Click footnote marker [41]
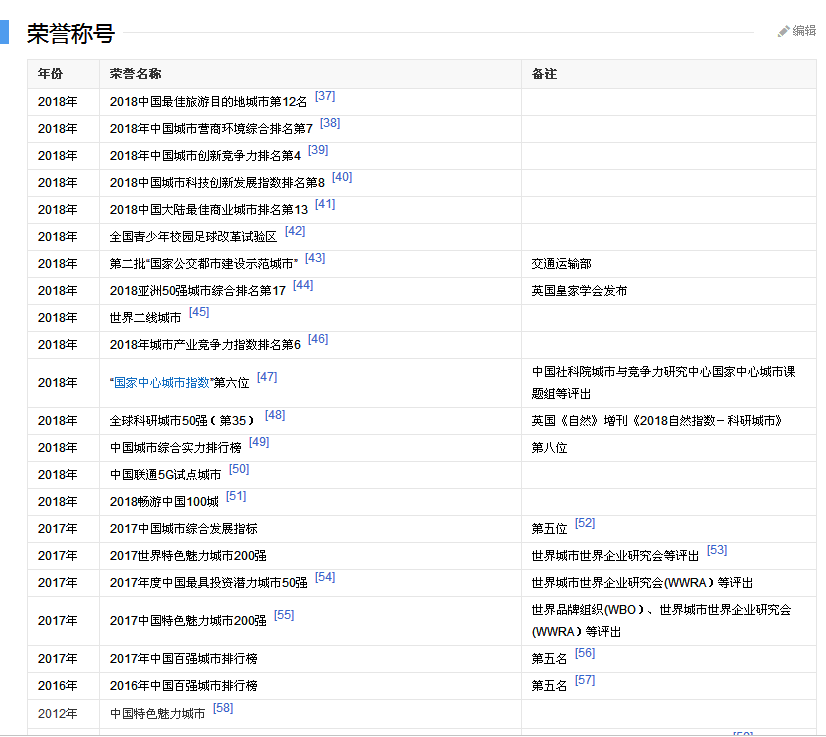826x737 pixels. pos(325,204)
